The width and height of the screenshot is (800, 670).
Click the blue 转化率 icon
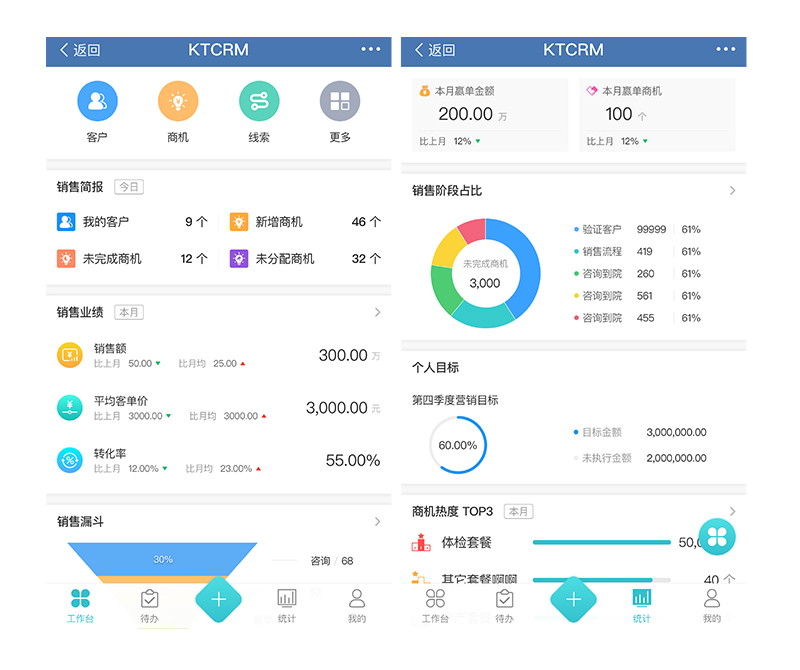pyautogui.click(x=70, y=460)
